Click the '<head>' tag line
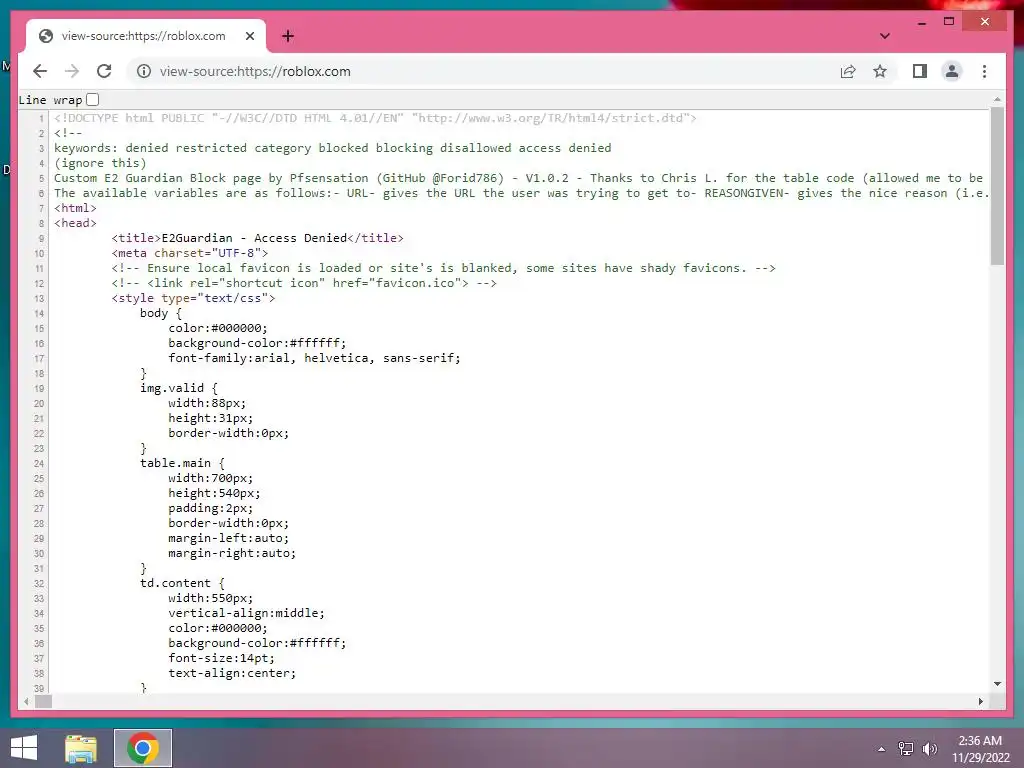This screenshot has height=768, width=1024. point(75,223)
